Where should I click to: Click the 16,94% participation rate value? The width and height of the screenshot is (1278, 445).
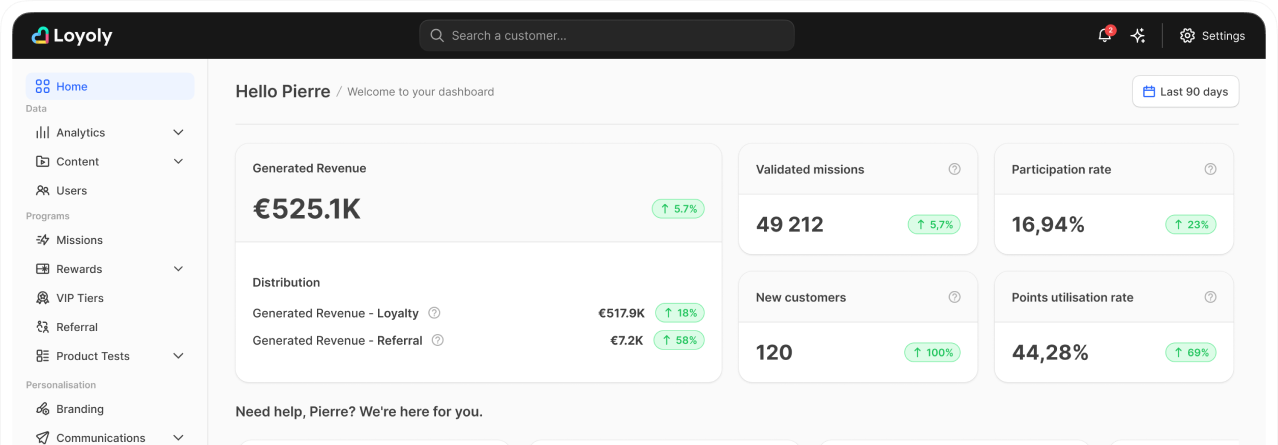click(1048, 225)
